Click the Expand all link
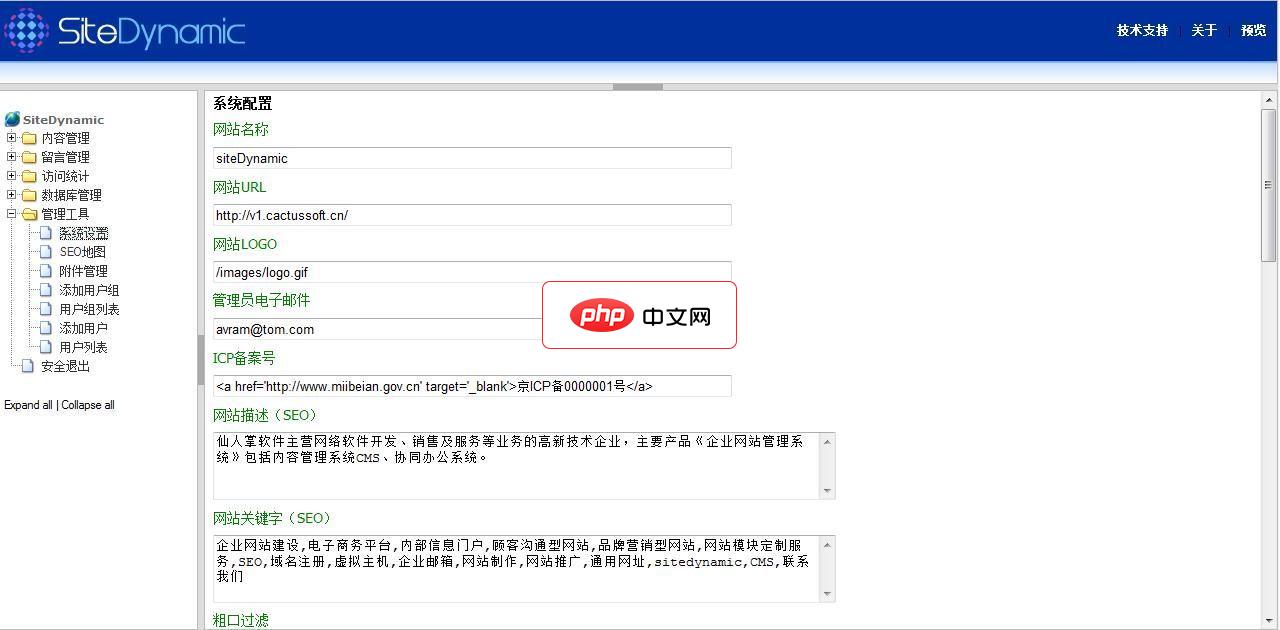The height and width of the screenshot is (630, 1280). tap(28, 404)
